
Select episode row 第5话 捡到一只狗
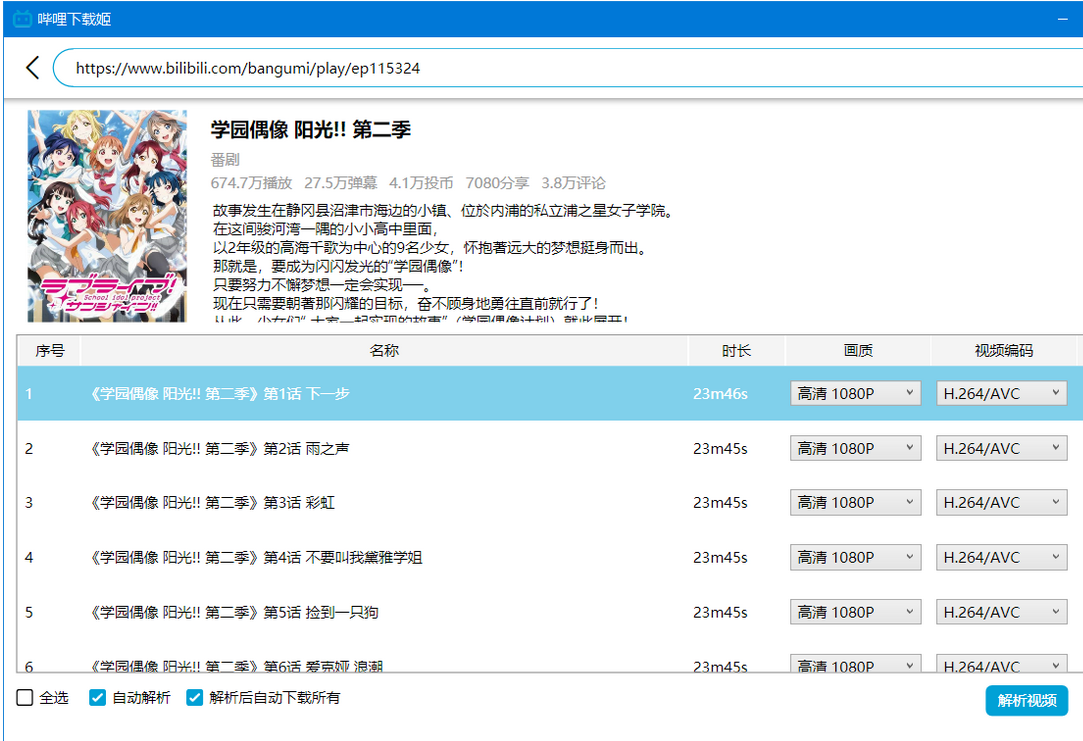click(x=550, y=612)
